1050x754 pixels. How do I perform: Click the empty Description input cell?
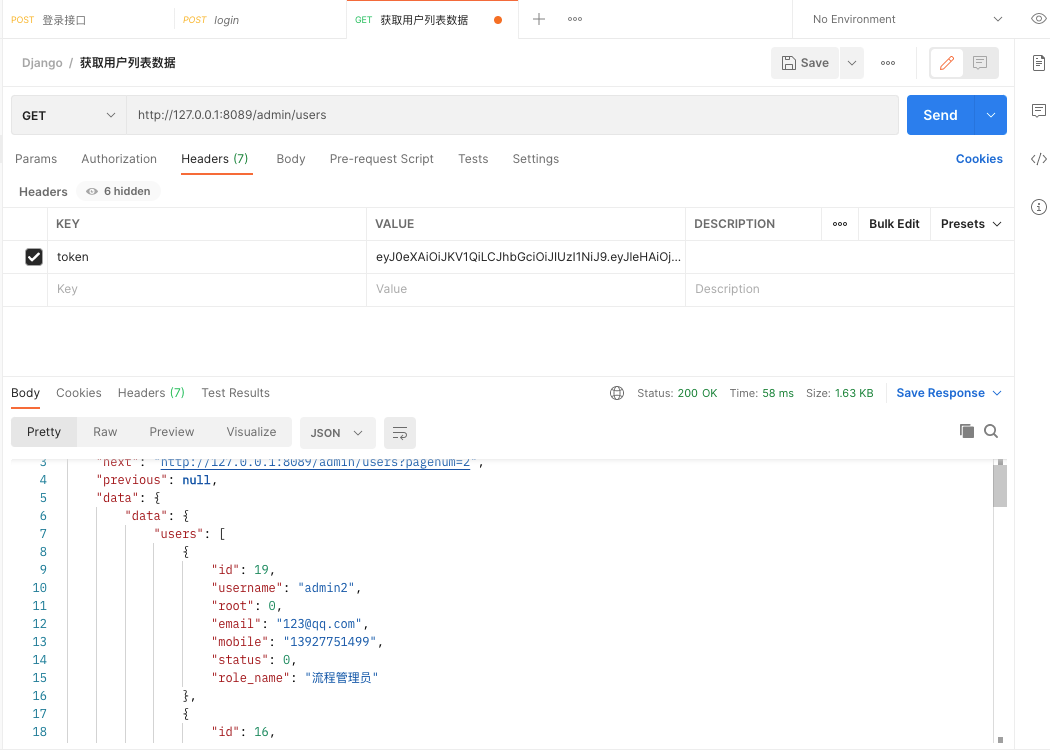(849, 289)
